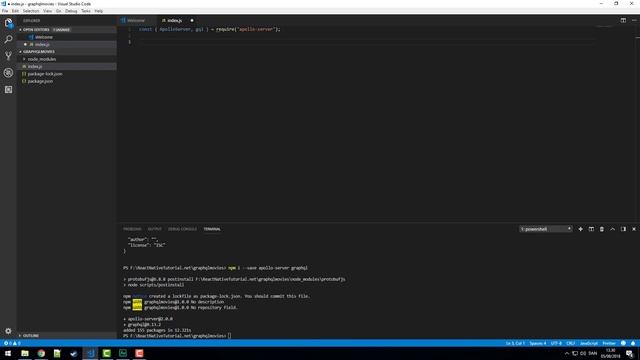Change line ending via CRLF
The image size is (640, 360).
pyautogui.click(x=571, y=343)
